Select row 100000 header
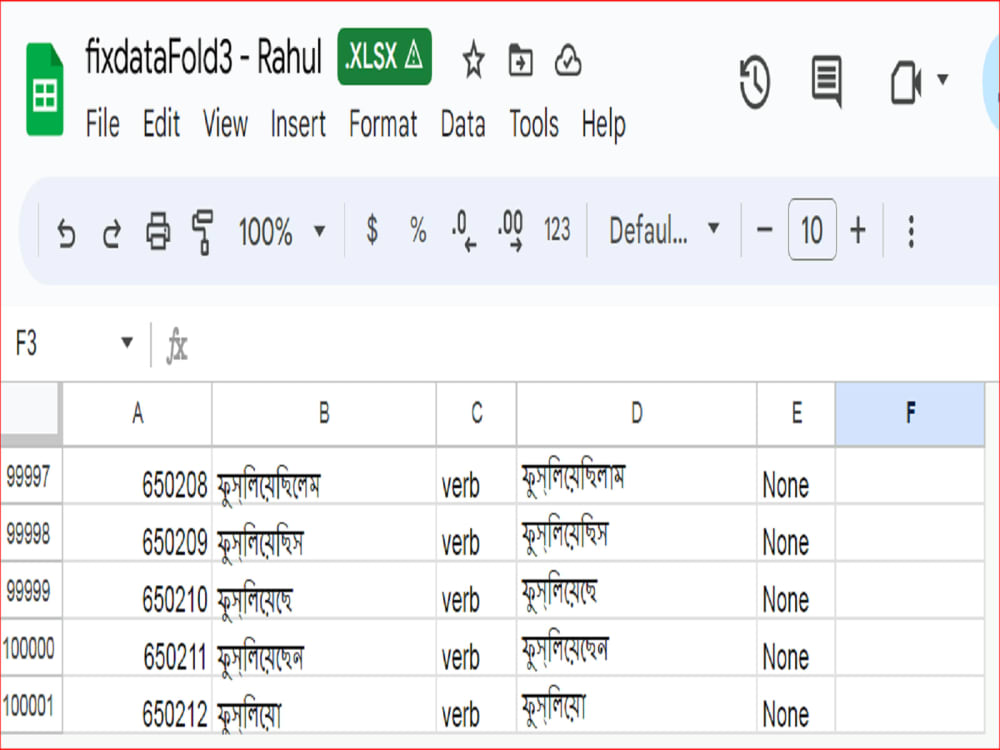 31,648
